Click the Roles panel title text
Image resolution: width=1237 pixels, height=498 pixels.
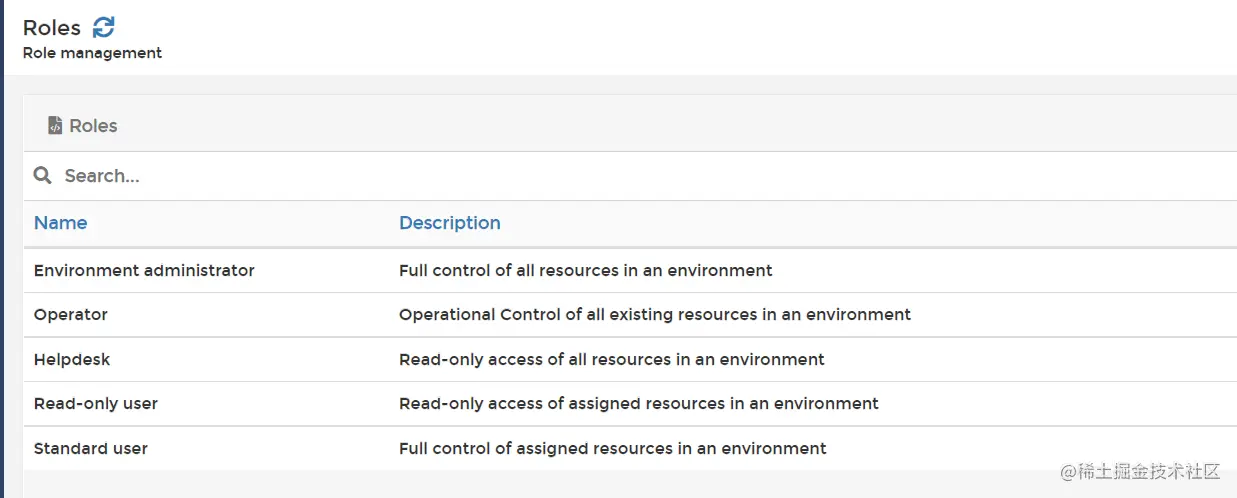(x=93, y=126)
